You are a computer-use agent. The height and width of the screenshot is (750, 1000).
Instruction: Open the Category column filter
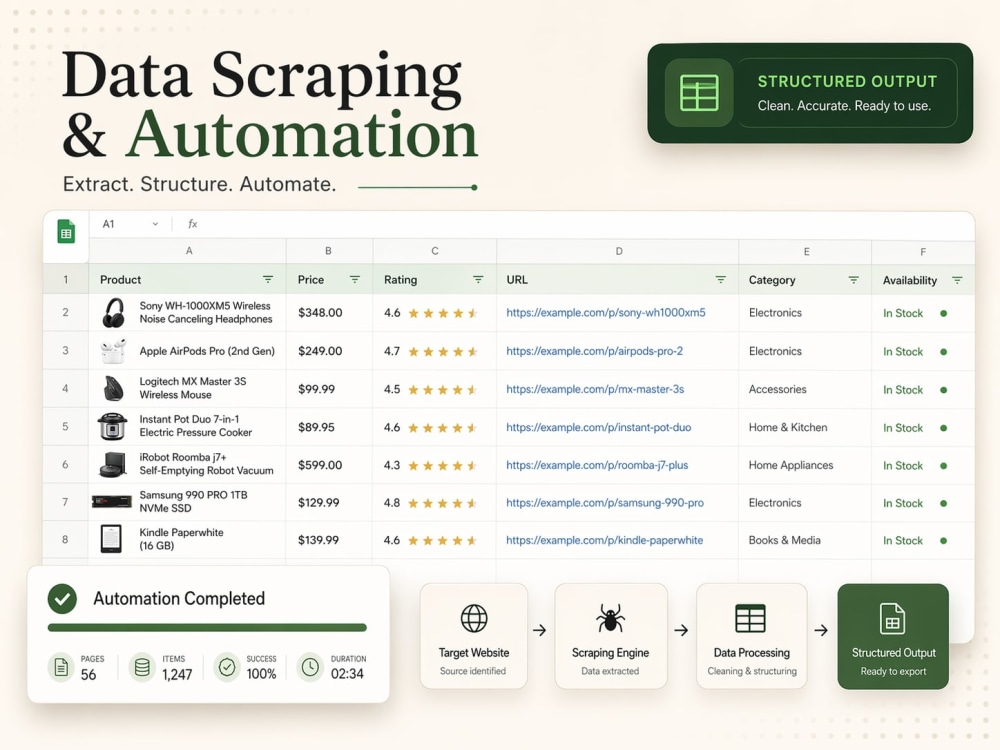click(853, 279)
